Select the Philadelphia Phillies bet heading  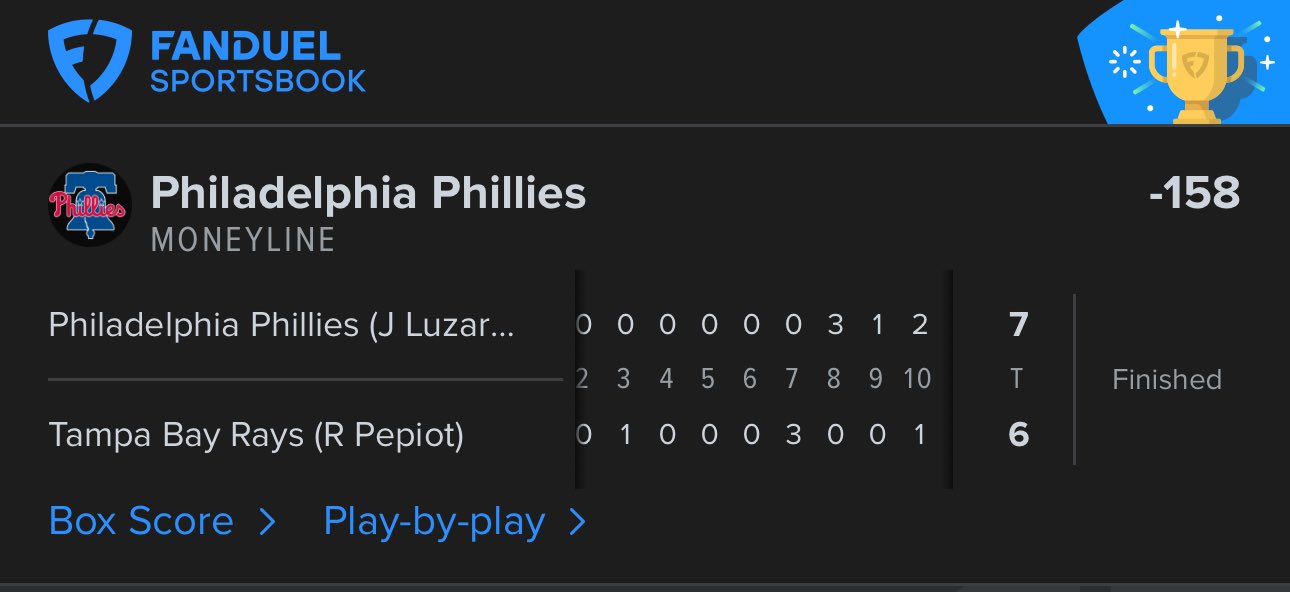tap(368, 192)
